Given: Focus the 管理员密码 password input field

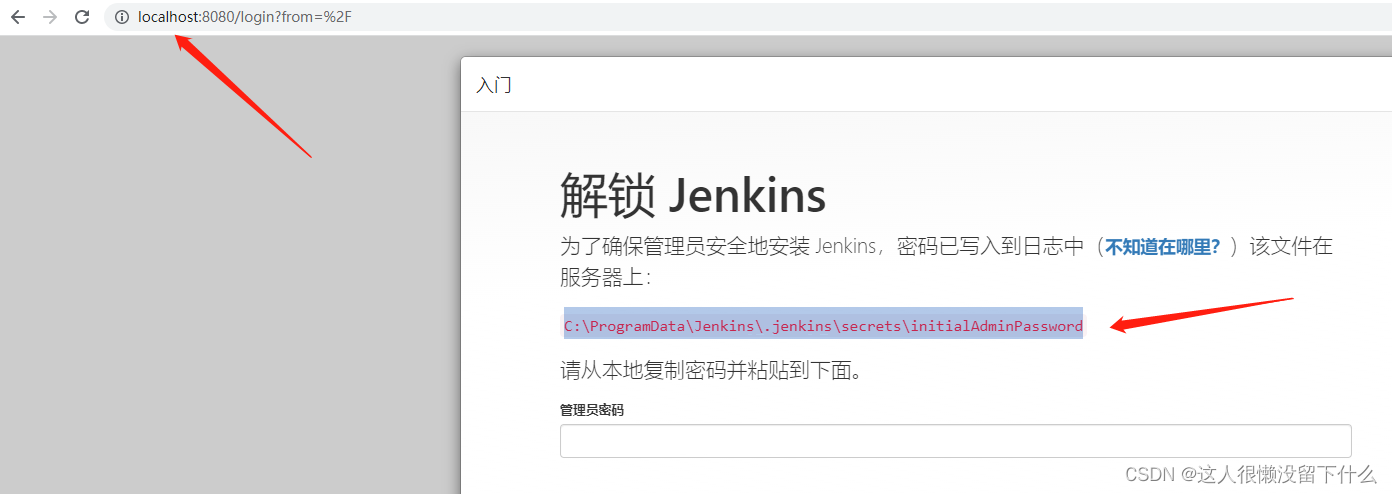Looking at the screenshot, I should [x=956, y=441].
